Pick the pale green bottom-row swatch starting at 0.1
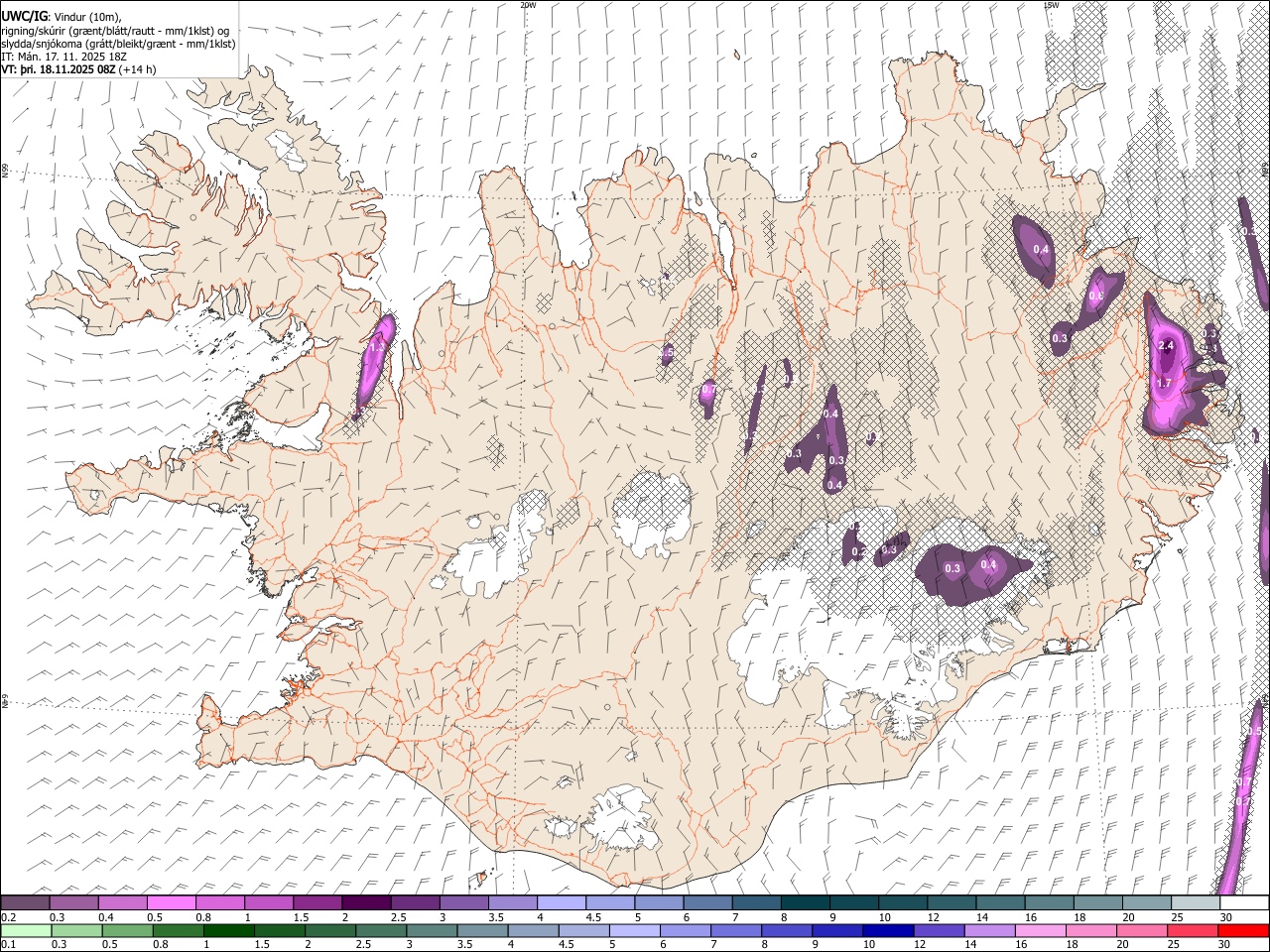The height and width of the screenshot is (952, 1270). point(26,930)
